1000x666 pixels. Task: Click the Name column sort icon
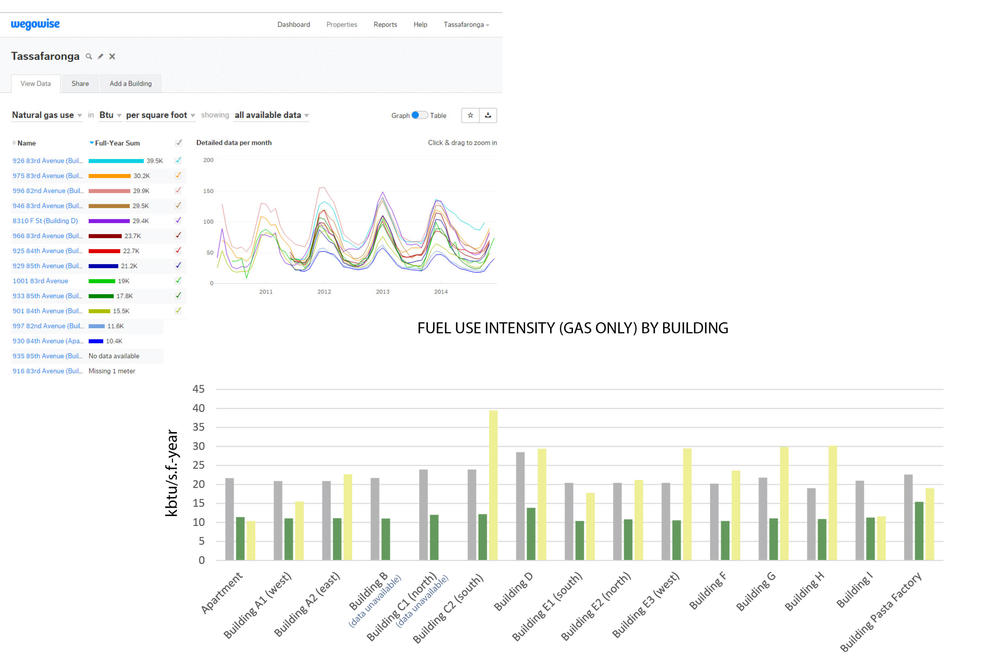[x=14, y=143]
